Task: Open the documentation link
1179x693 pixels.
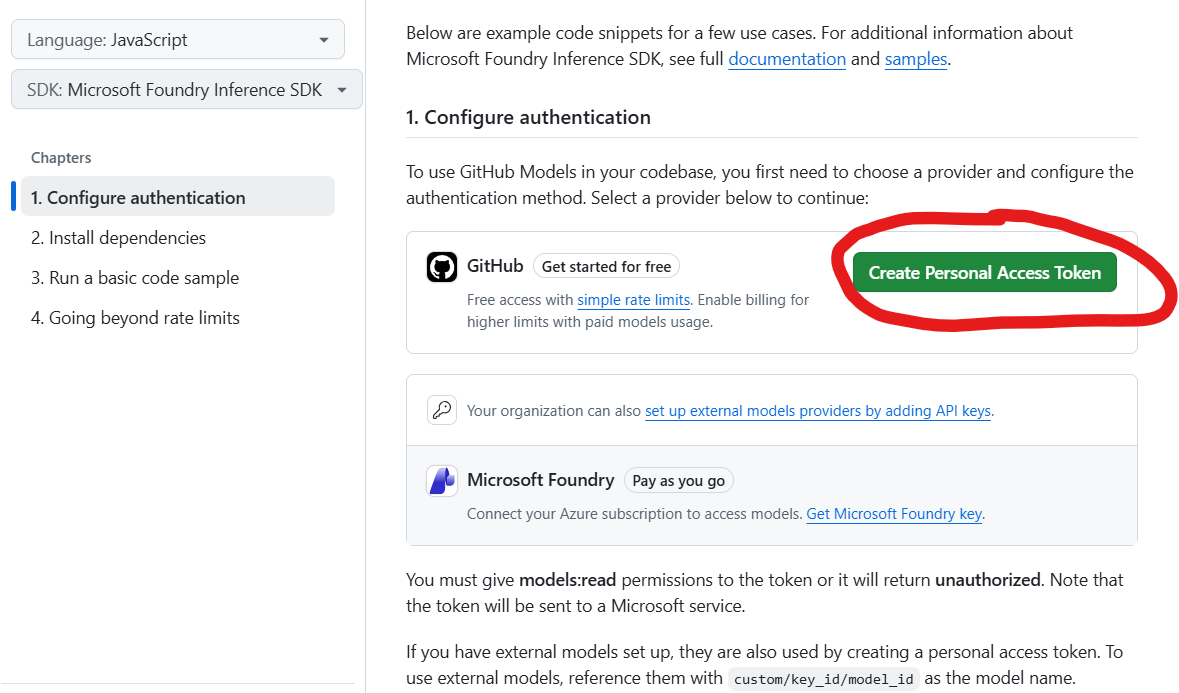Action: (787, 59)
